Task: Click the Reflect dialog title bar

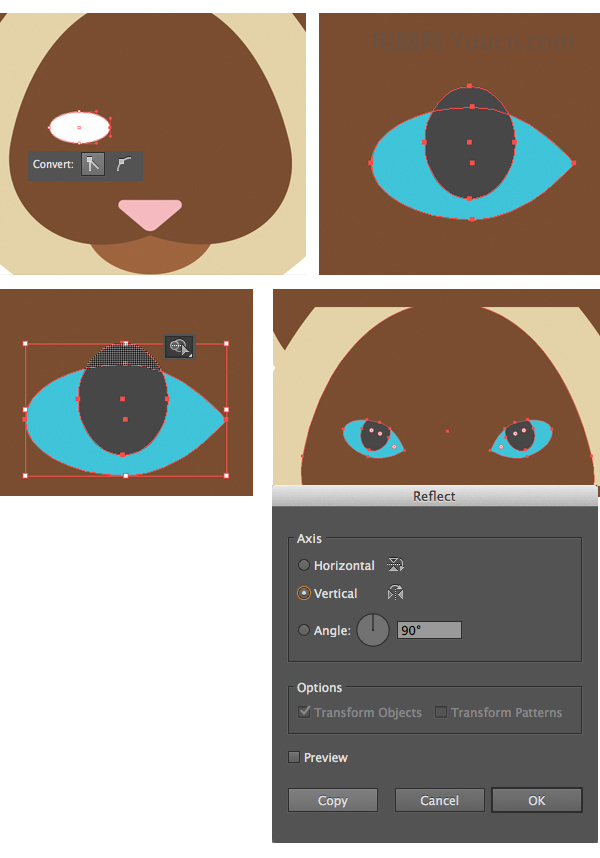Action: point(434,496)
